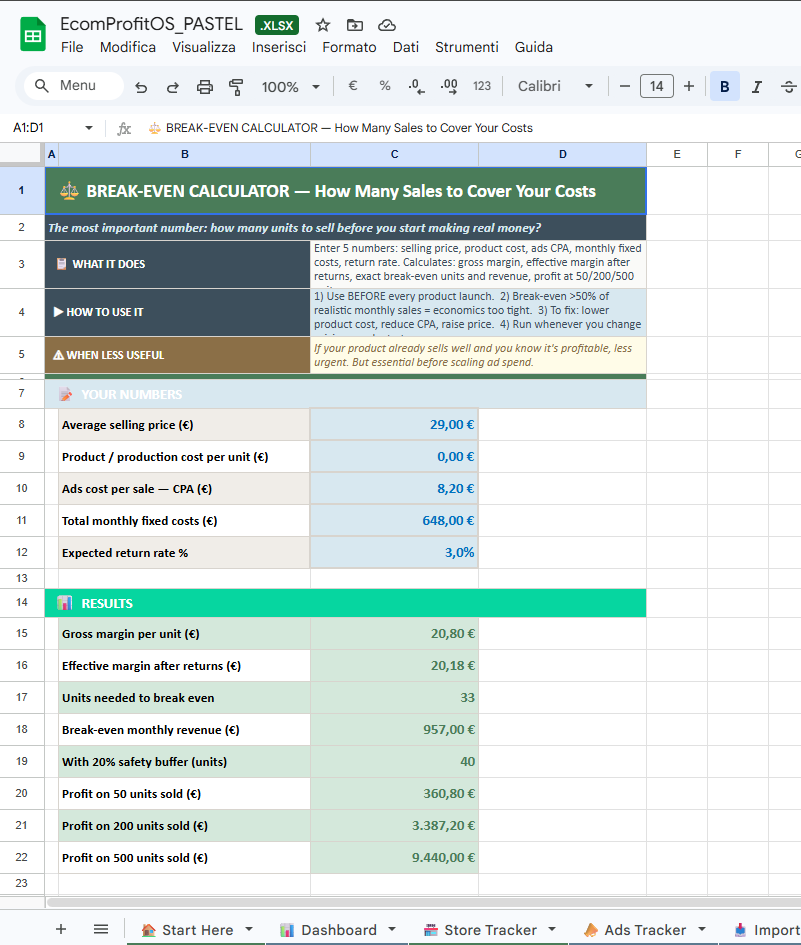Star the EcomProfitOS_PASTEL document
Screen dimensions: 801x945
[x=323, y=25]
